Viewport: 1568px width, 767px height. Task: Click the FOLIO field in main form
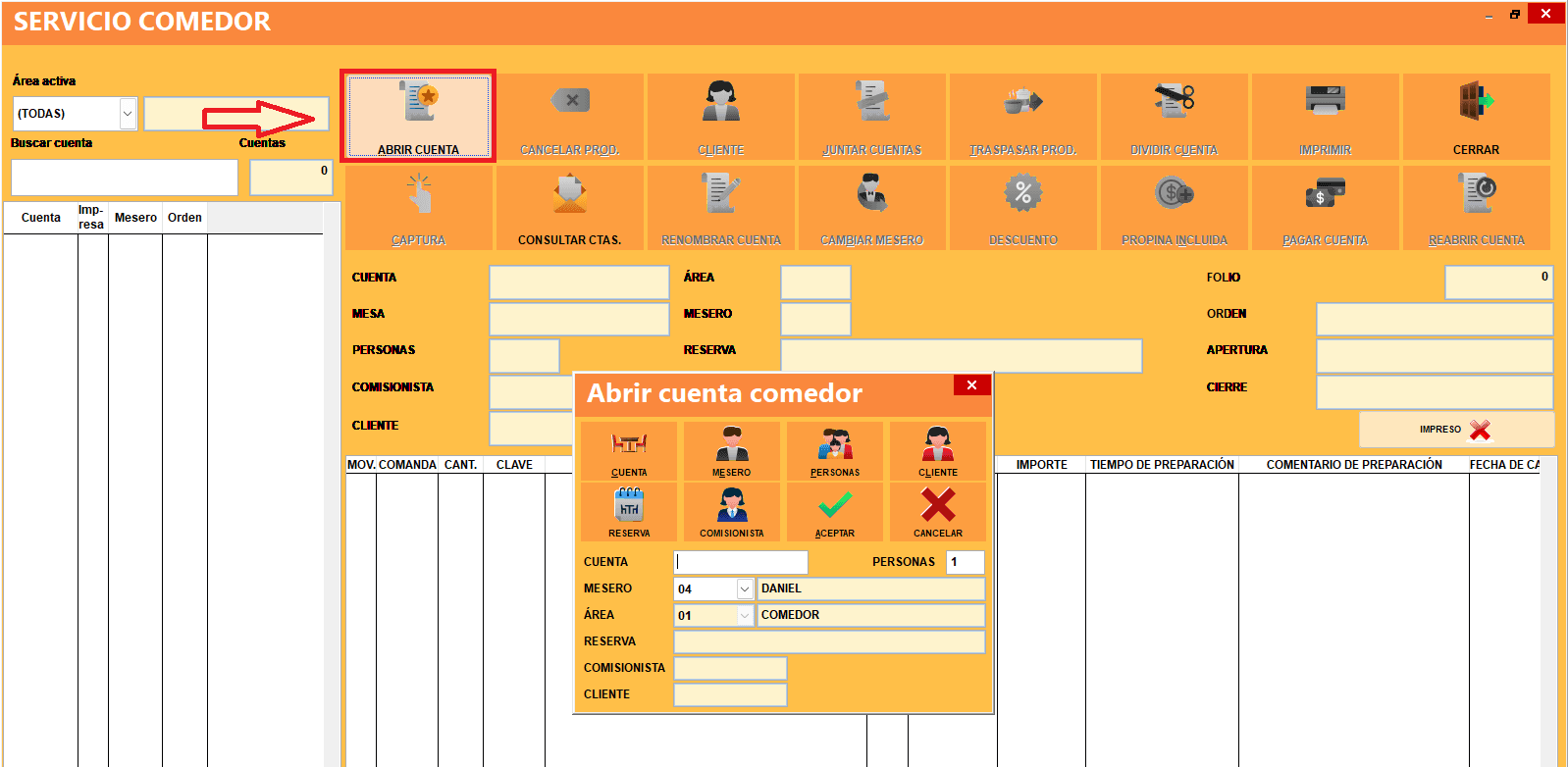[x=1498, y=282]
